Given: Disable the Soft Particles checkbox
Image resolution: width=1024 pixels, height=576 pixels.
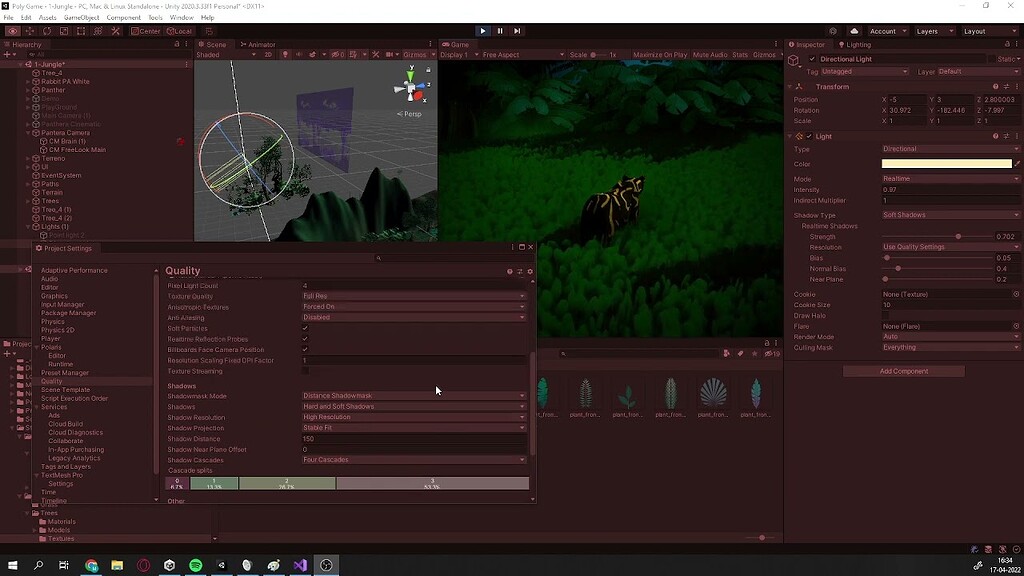Looking at the screenshot, I should tap(304, 328).
